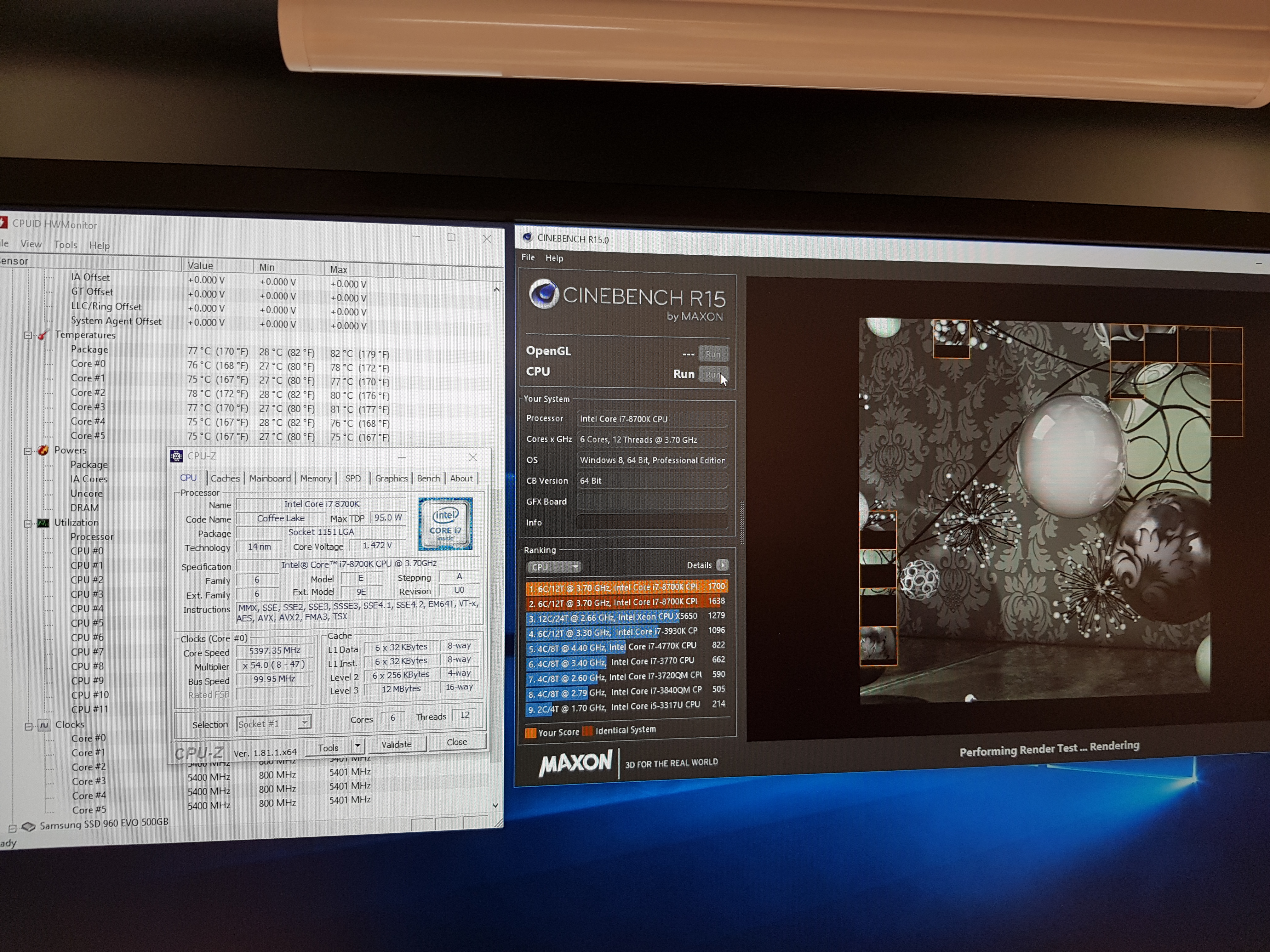The height and width of the screenshot is (952, 1270).
Task: Click the HWMonitor scrollbar down arrow
Action: pyautogui.click(x=495, y=805)
